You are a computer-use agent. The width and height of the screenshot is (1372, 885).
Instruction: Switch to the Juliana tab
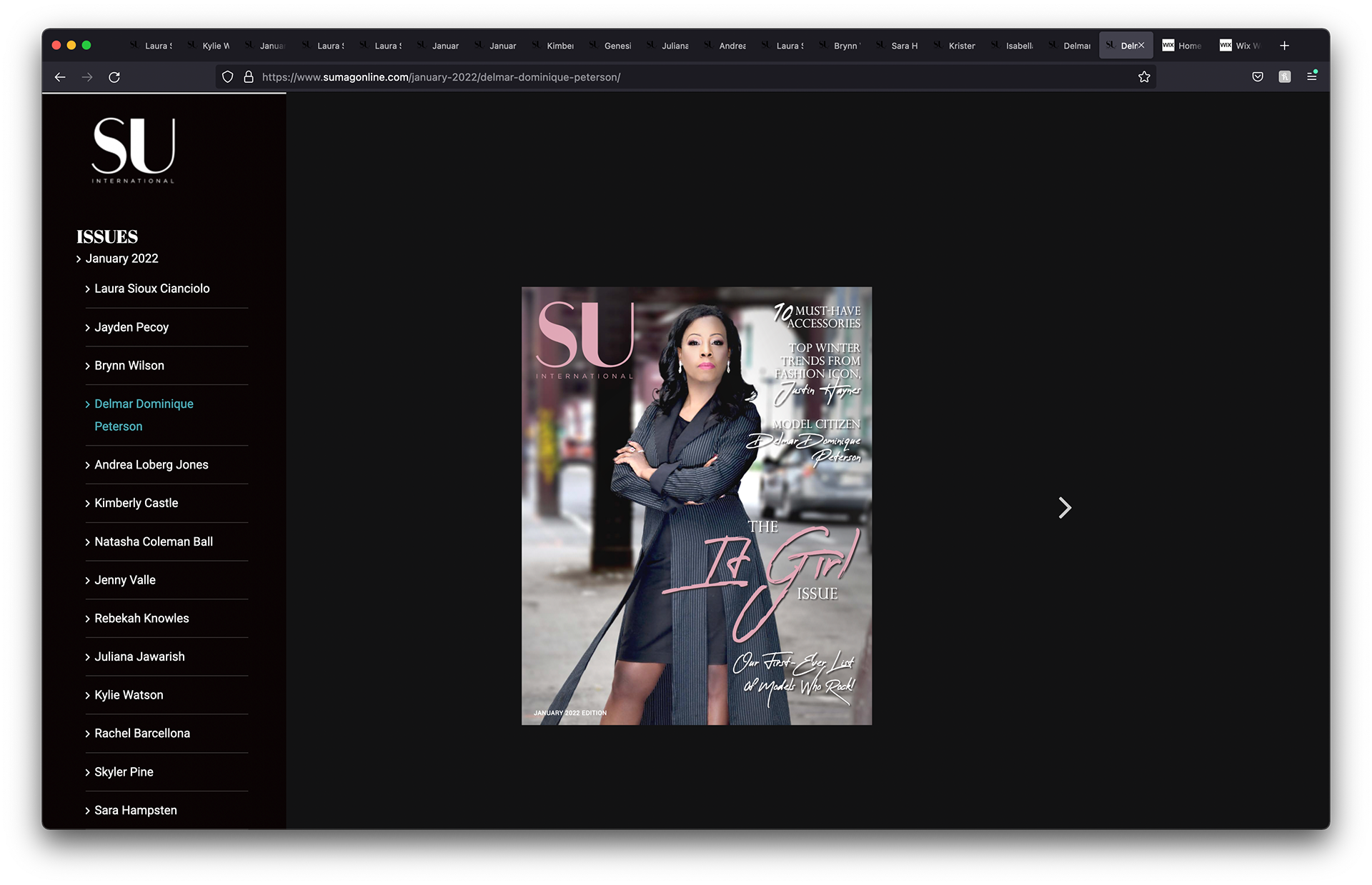(668, 46)
